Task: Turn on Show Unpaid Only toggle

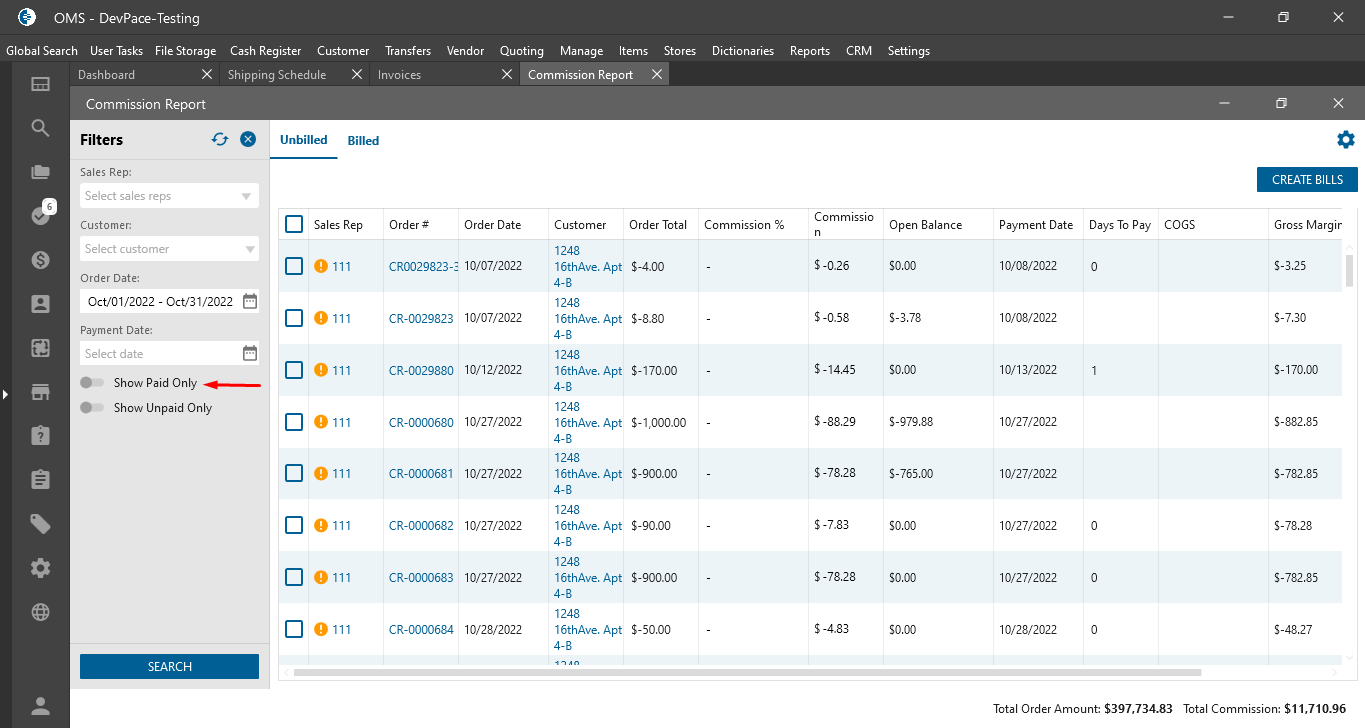Action: coord(93,408)
